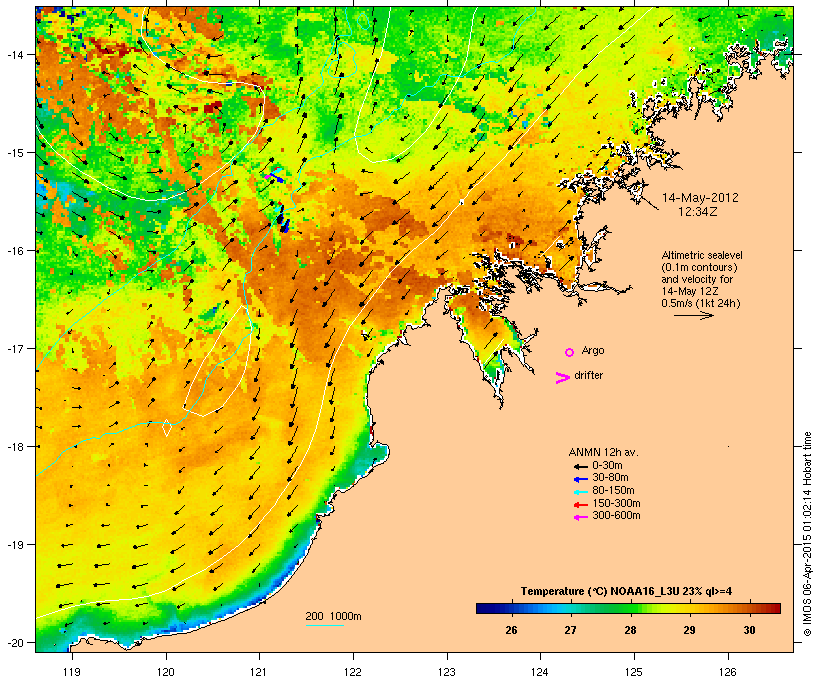Click the longitude axis label 126
Viewport: 820px width, 680px height.
(x=728, y=672)
